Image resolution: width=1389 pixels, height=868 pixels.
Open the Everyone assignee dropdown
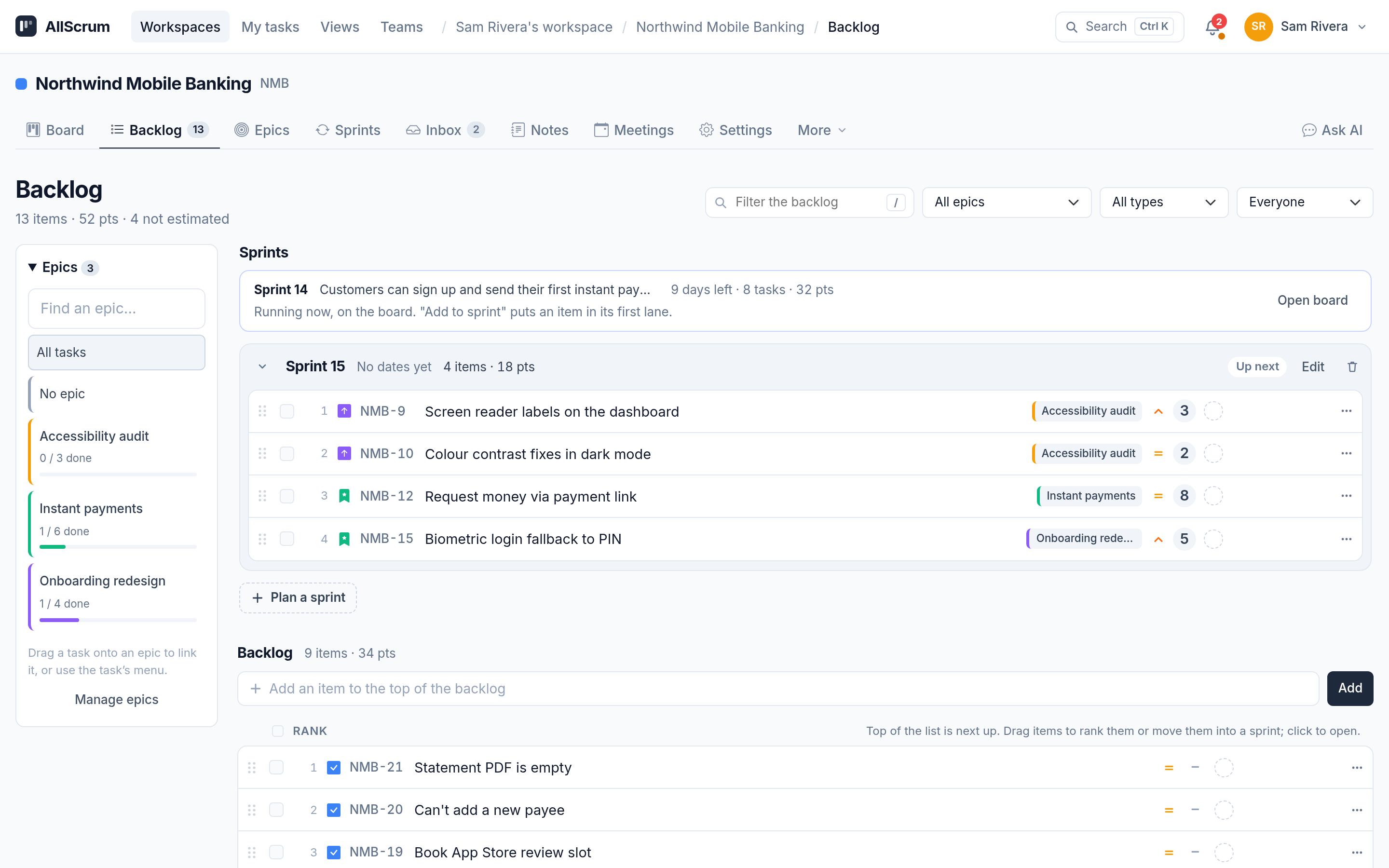[1304, 202]
